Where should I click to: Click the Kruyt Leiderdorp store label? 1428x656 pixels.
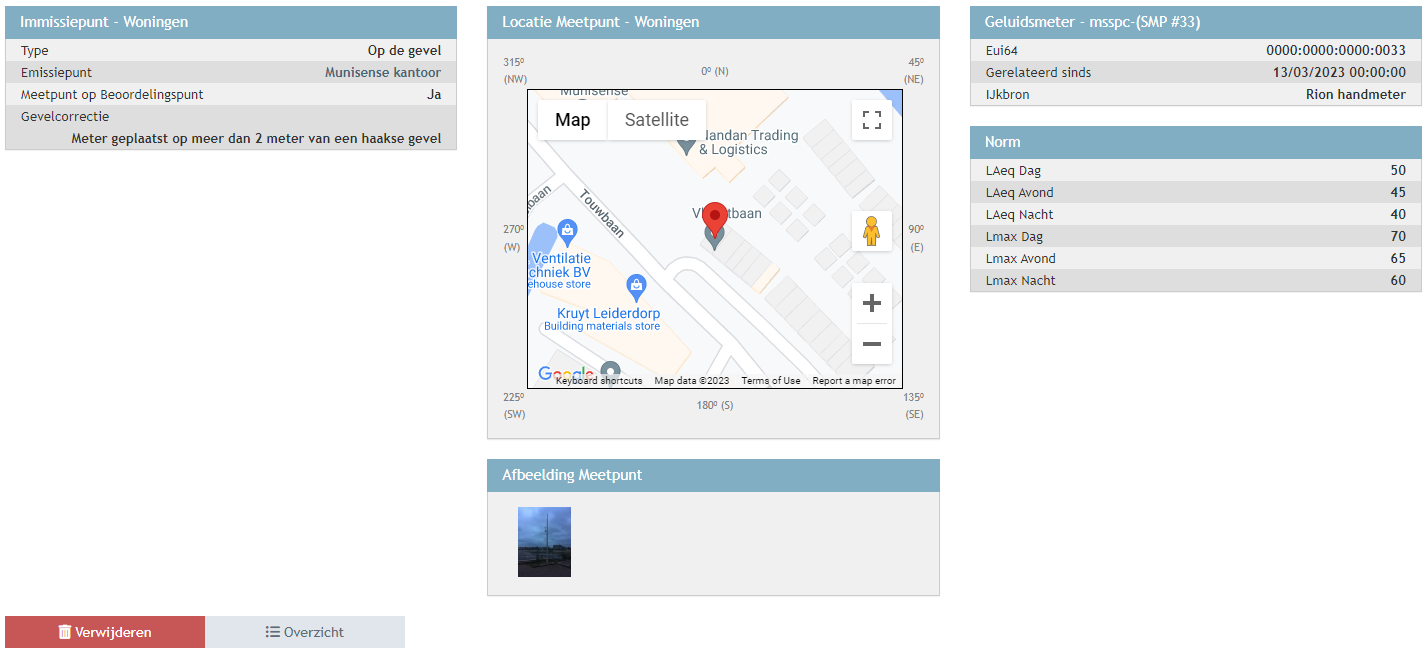pyautogui.click(x=602, y=314)
